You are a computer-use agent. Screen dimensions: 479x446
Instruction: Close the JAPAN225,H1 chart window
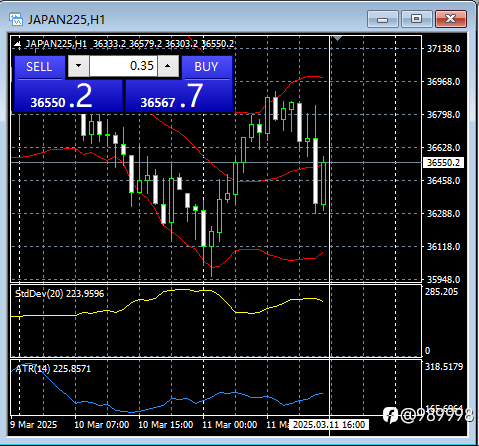tap(451, 19)
